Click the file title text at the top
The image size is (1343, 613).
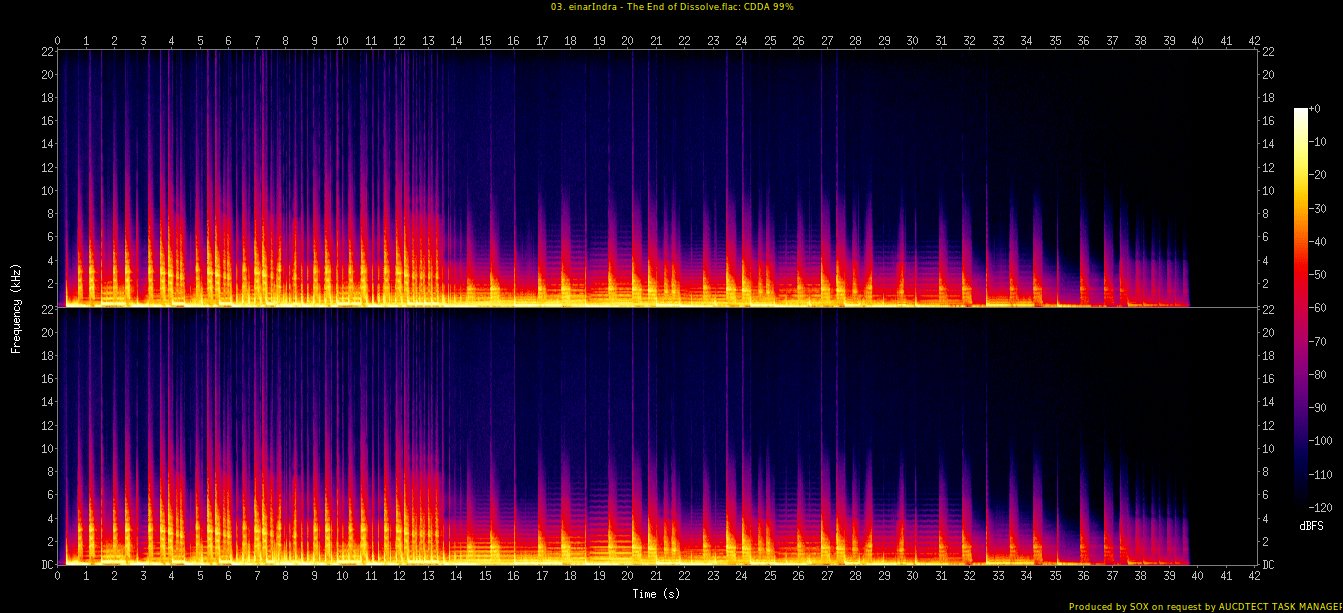click(671, 6)
